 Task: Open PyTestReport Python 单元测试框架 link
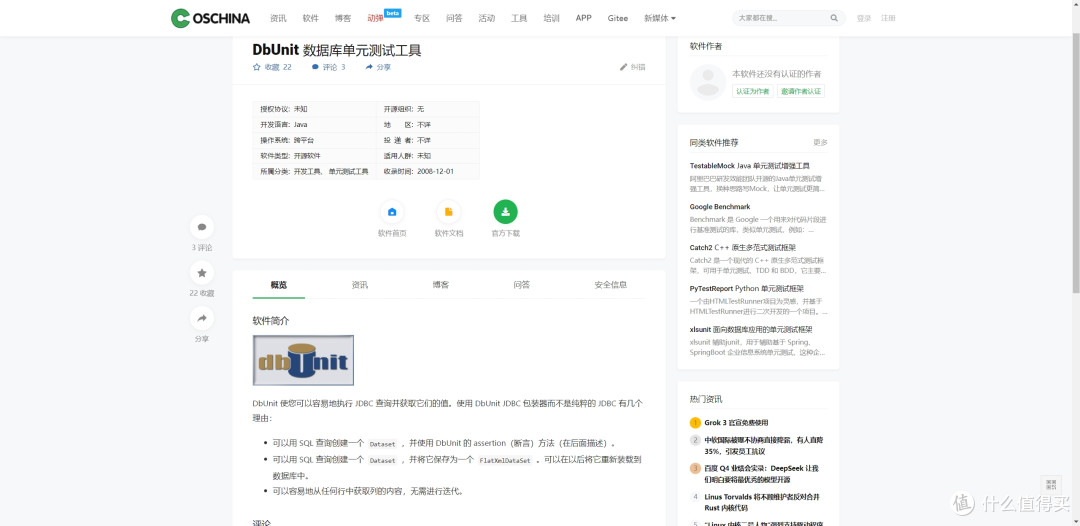pos(747,288)
